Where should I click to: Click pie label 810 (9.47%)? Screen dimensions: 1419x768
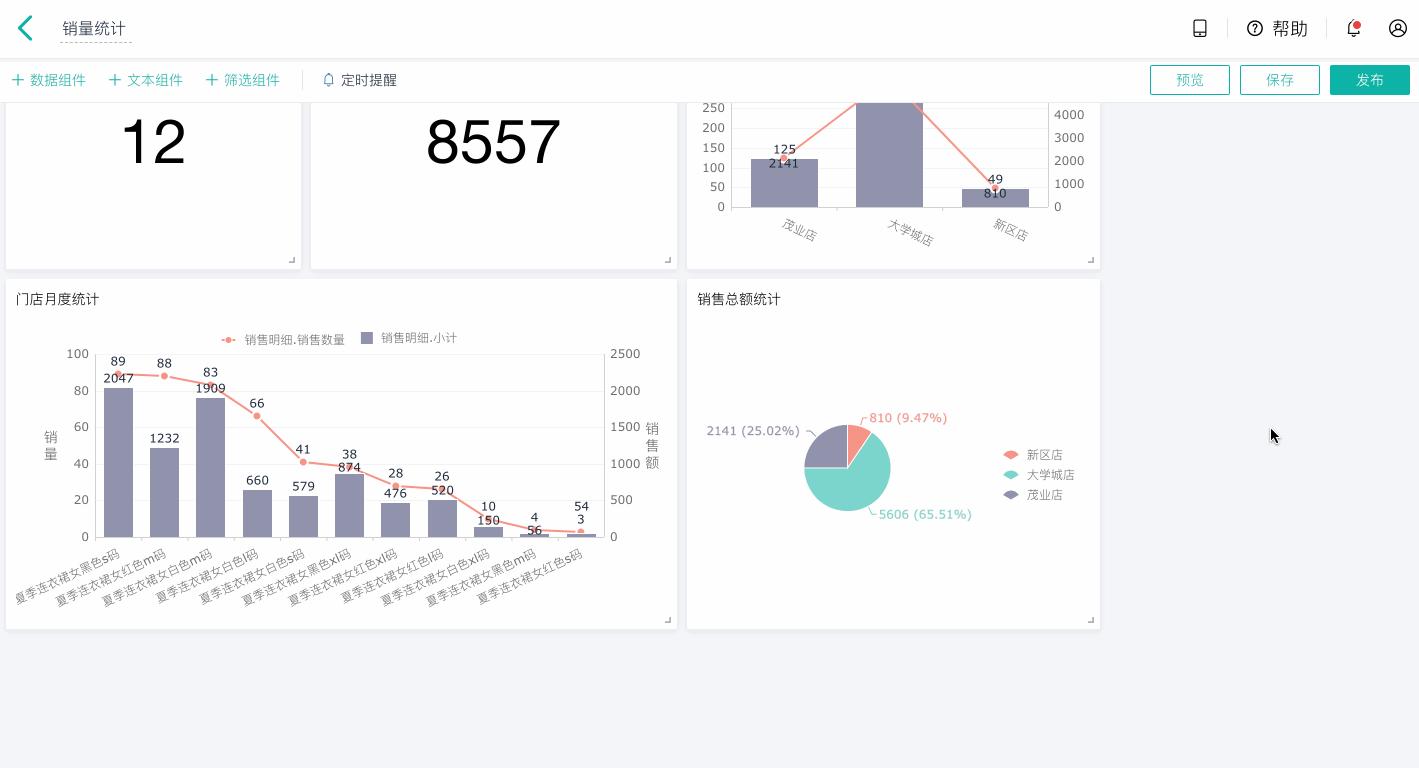pos(908,418)
